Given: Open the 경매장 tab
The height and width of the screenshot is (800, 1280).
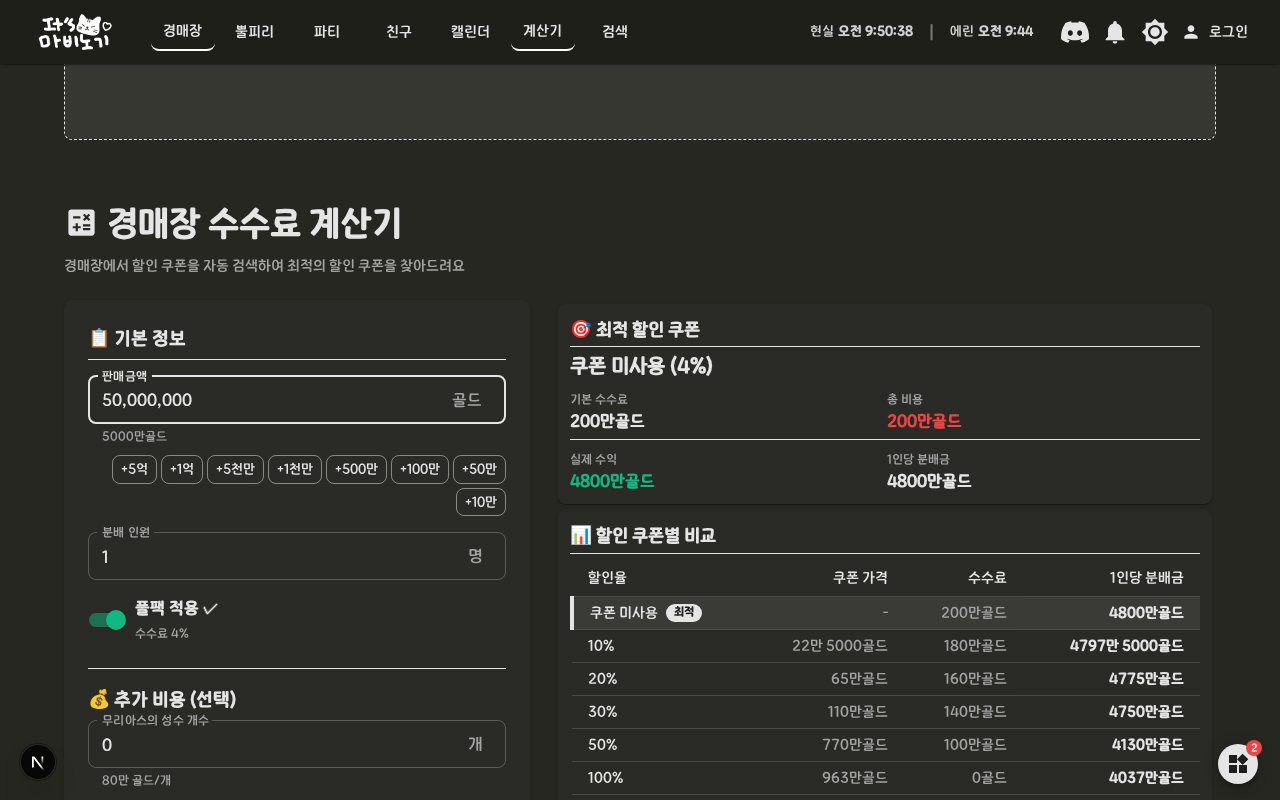Looking at the screenshot, I should [x=183, y=31].
